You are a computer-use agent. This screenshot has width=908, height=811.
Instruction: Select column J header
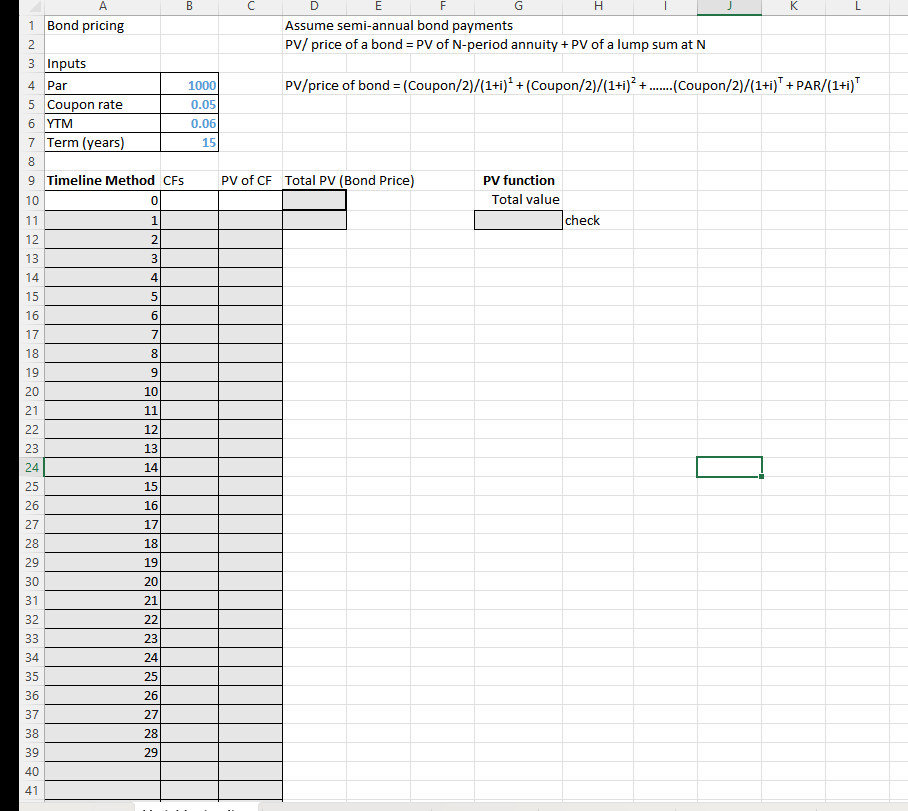pos(729,8)
